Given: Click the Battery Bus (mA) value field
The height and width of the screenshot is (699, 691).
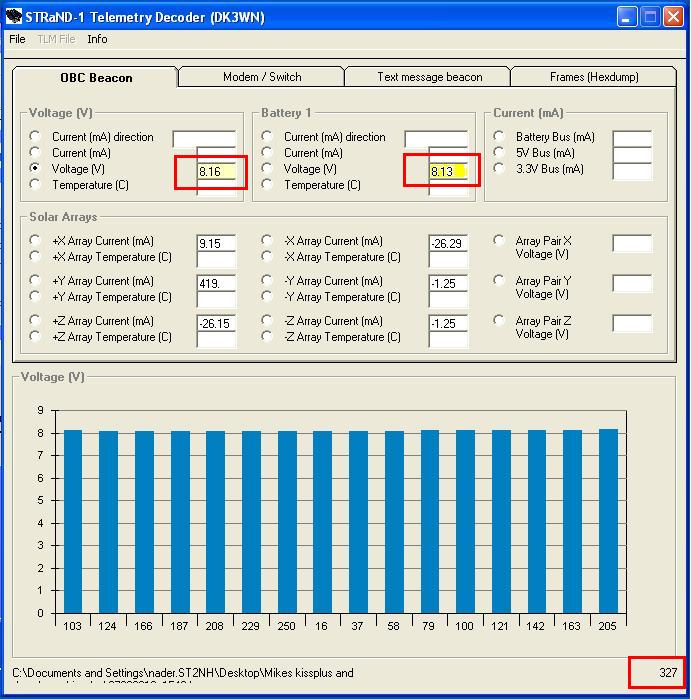Looking at the screenshot, I should tap(632, 139).
